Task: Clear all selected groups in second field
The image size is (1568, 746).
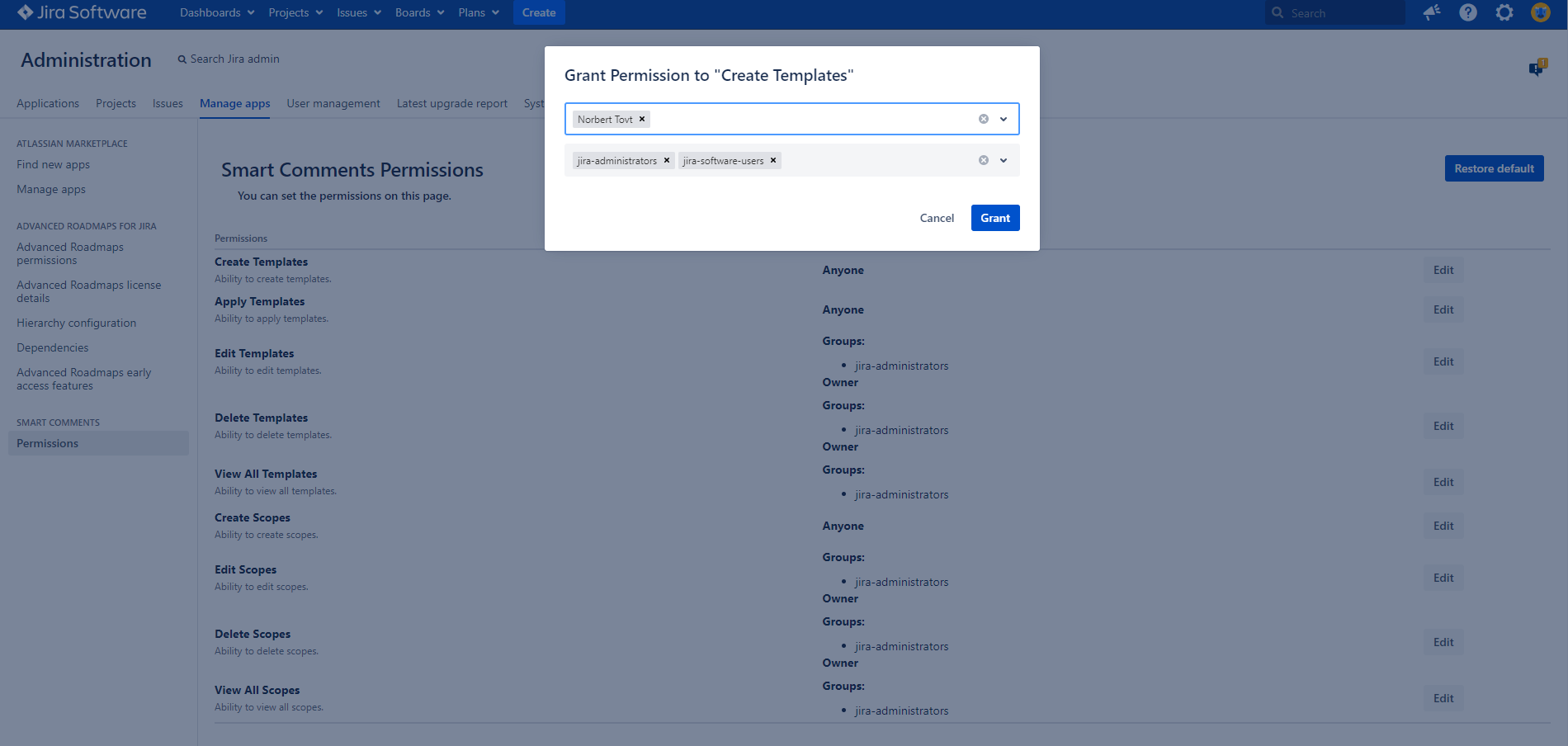Action: [984, 160]
